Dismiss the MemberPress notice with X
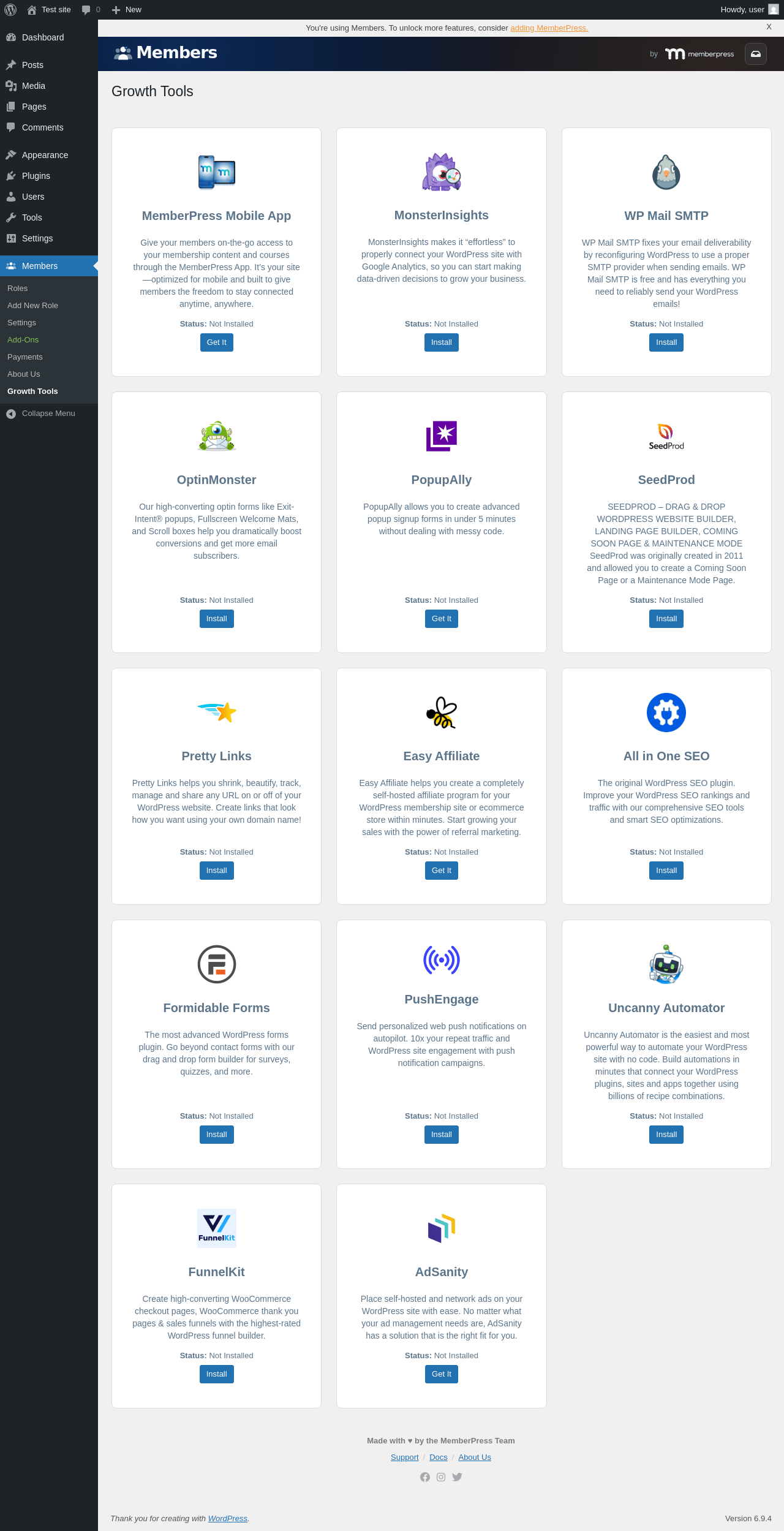 pyautogui.click(x=769, y=27)
